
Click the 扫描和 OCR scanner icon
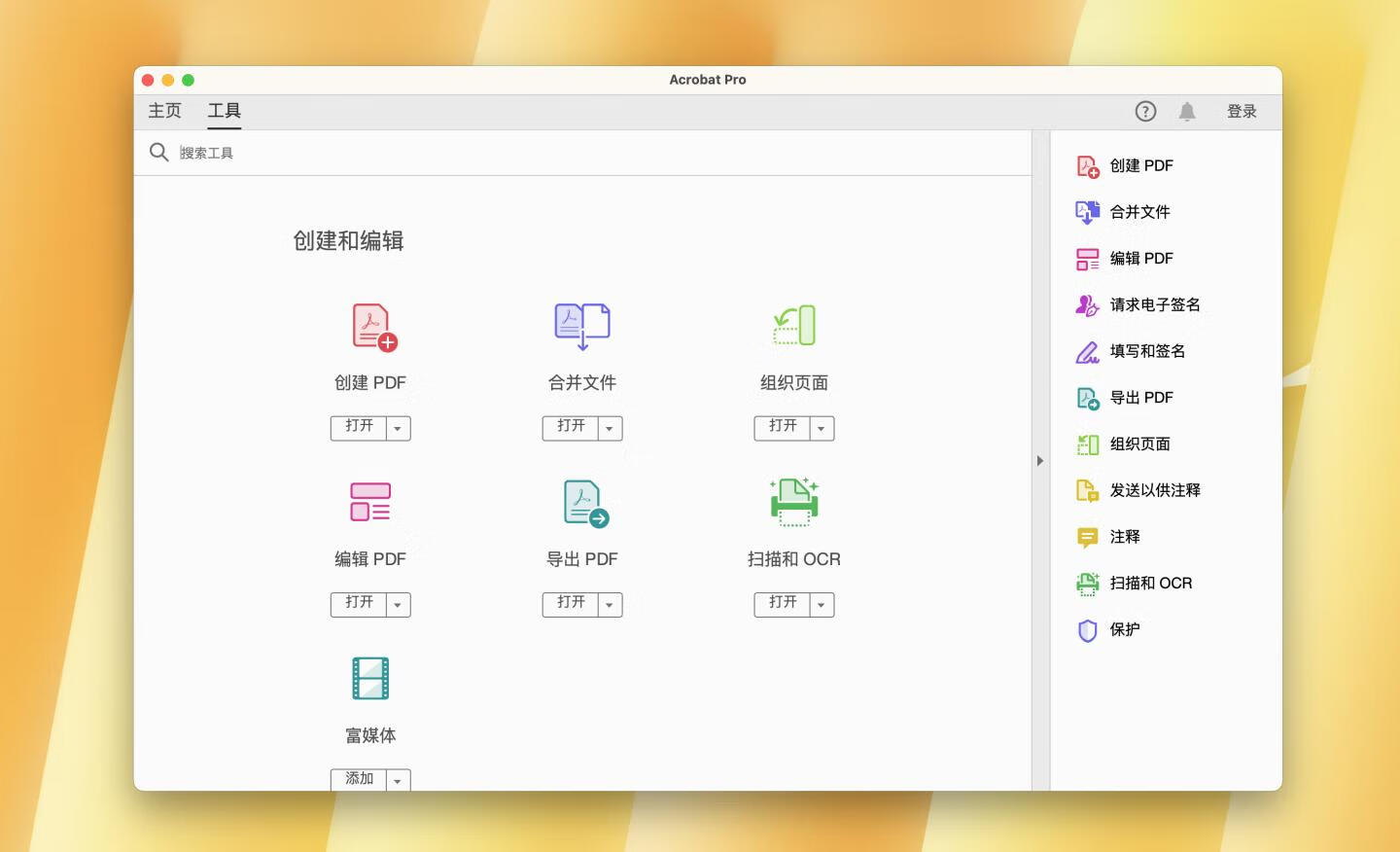[x=793, y=501]
